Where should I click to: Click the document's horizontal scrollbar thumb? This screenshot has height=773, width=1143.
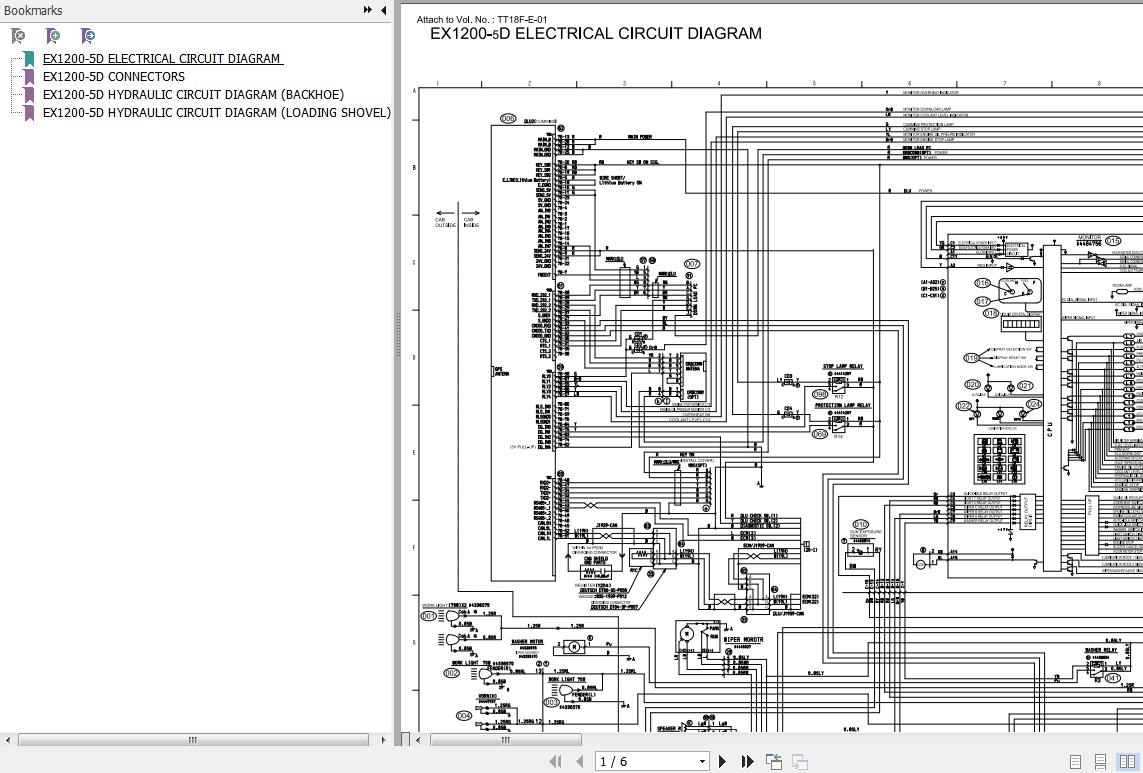pos(506,740)
